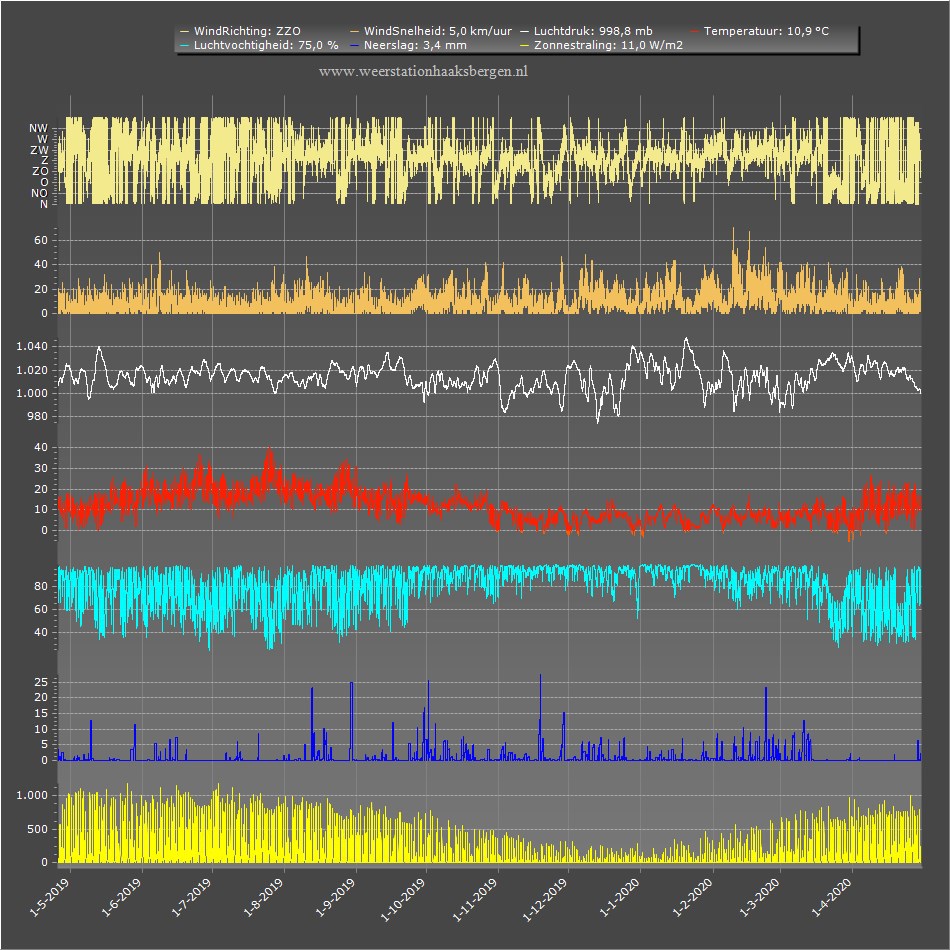Click the 1-2-2020 date axis label
Viewport: 950px width, 950px height.
tap(693, 897)
